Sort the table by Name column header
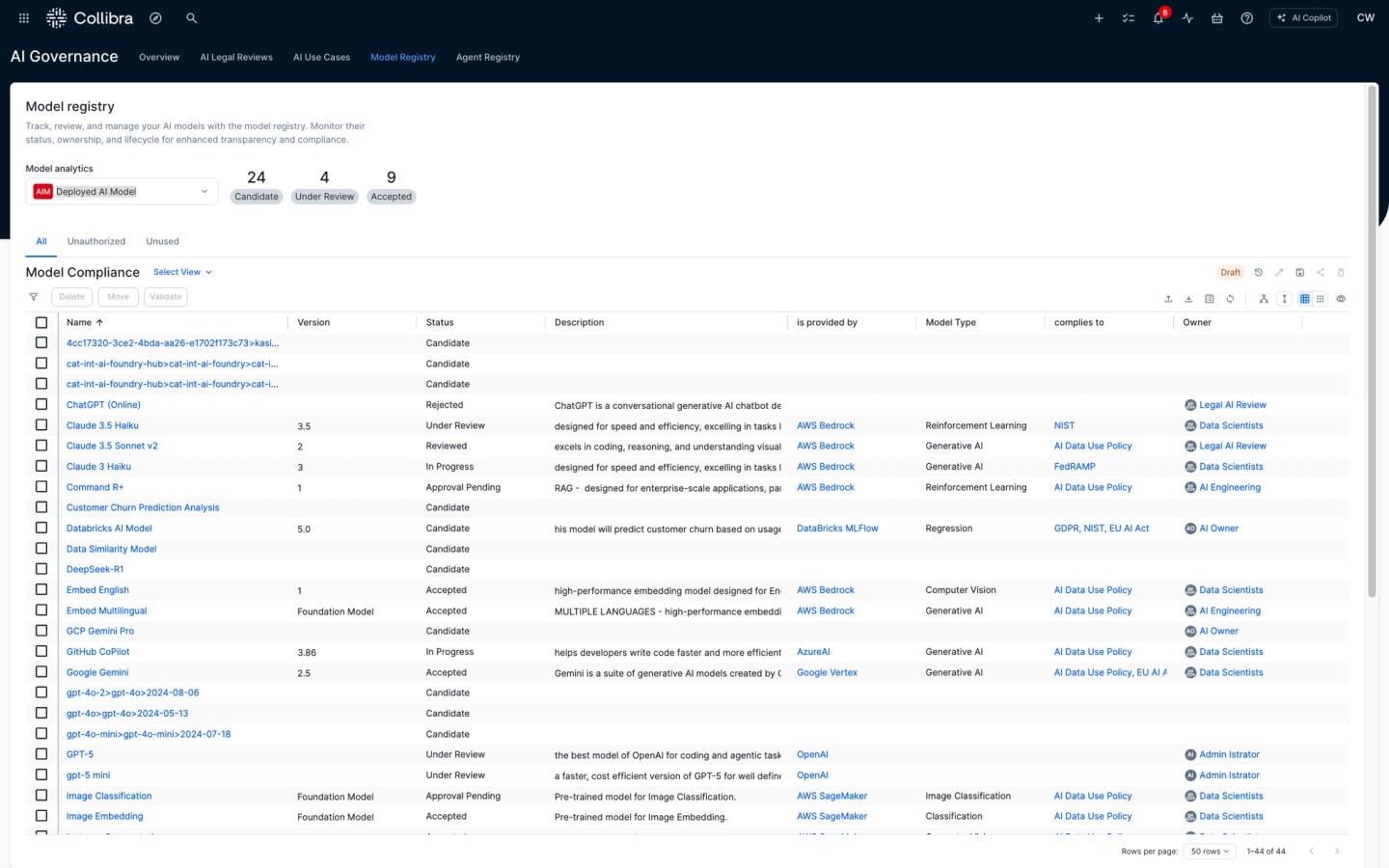 79,322
